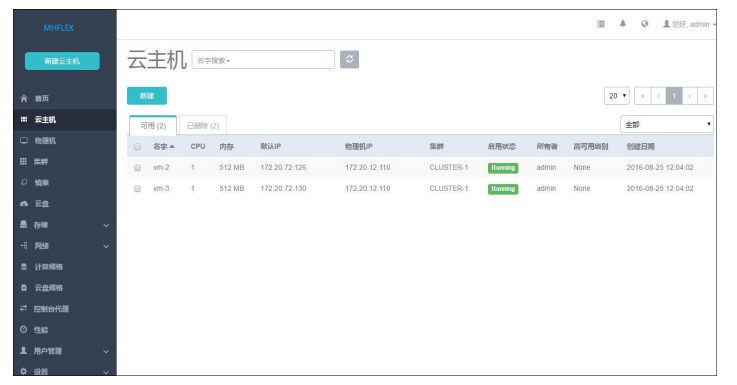Go to previous page (‹) button
Screen dimensions: 737x385
click(659, 96)
